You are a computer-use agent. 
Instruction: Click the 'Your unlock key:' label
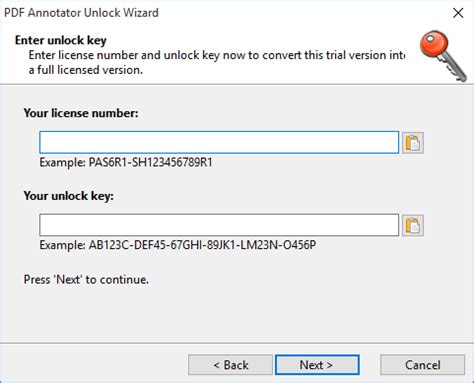click(68, 196)
